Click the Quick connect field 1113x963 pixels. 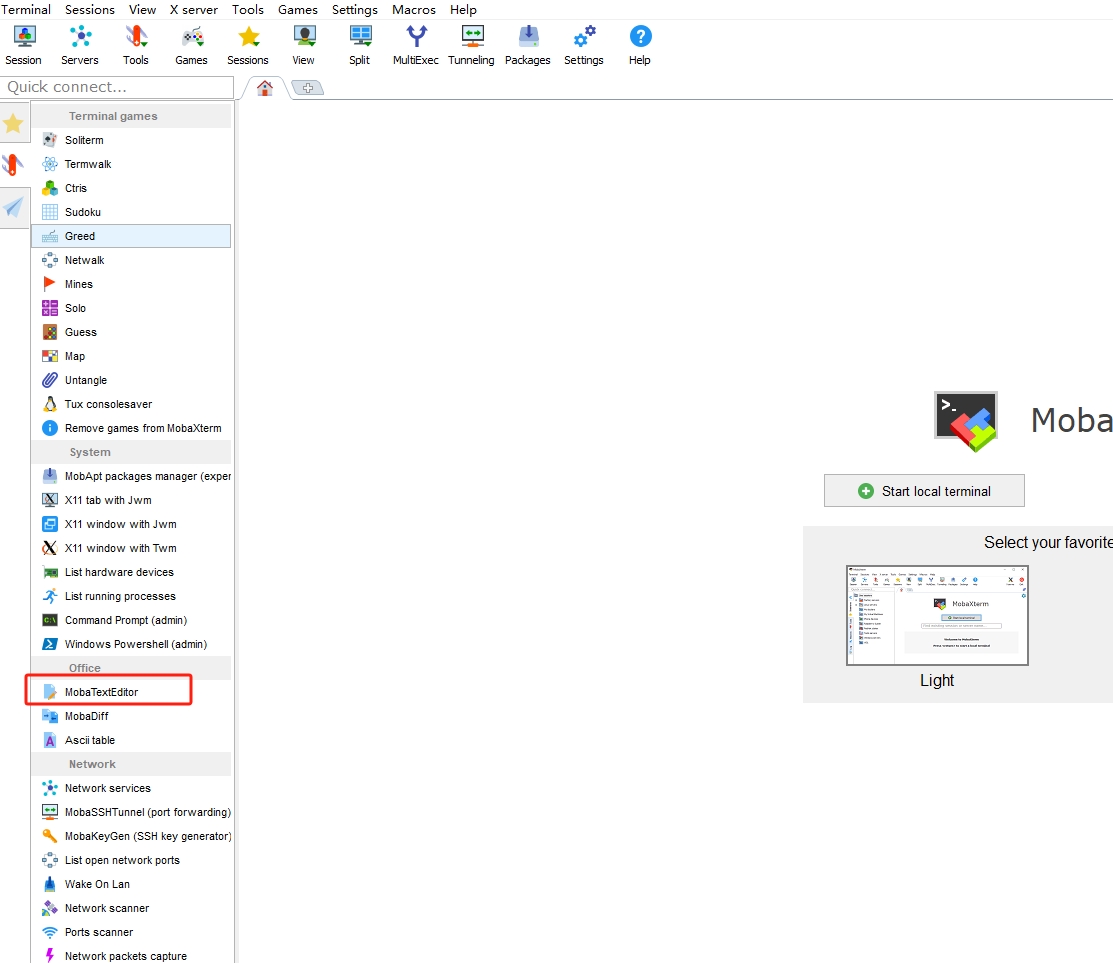tap(115, 87)
